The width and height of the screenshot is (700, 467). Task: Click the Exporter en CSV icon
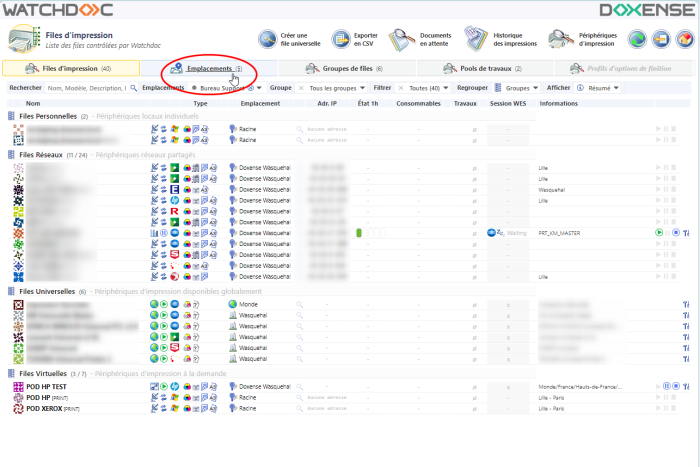pyautogui.click(x=335, y=39)
